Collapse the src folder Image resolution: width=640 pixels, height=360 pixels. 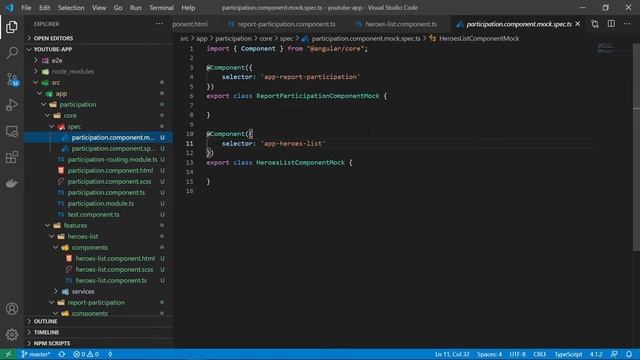56,82
